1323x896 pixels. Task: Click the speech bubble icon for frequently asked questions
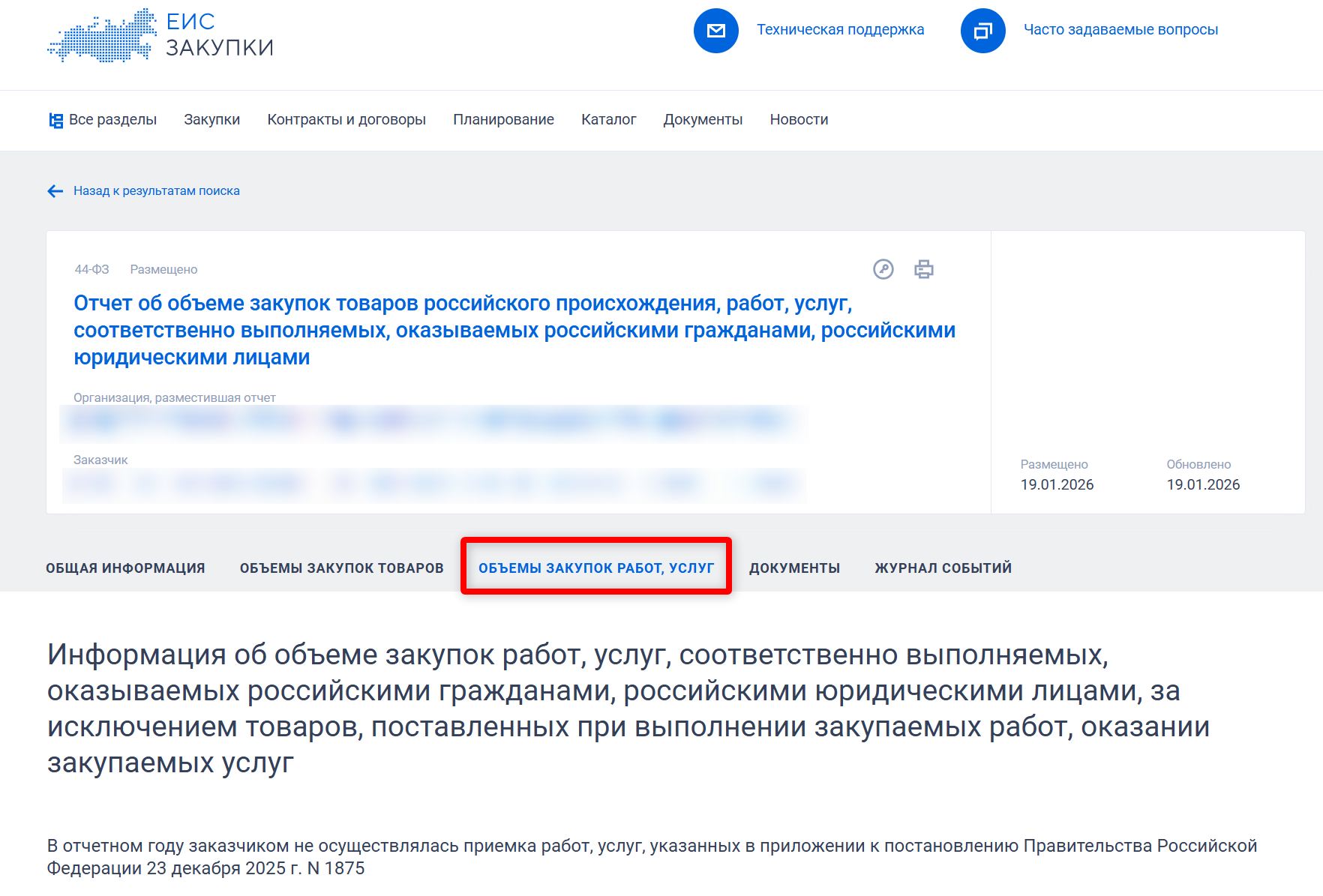pos(982,31)
